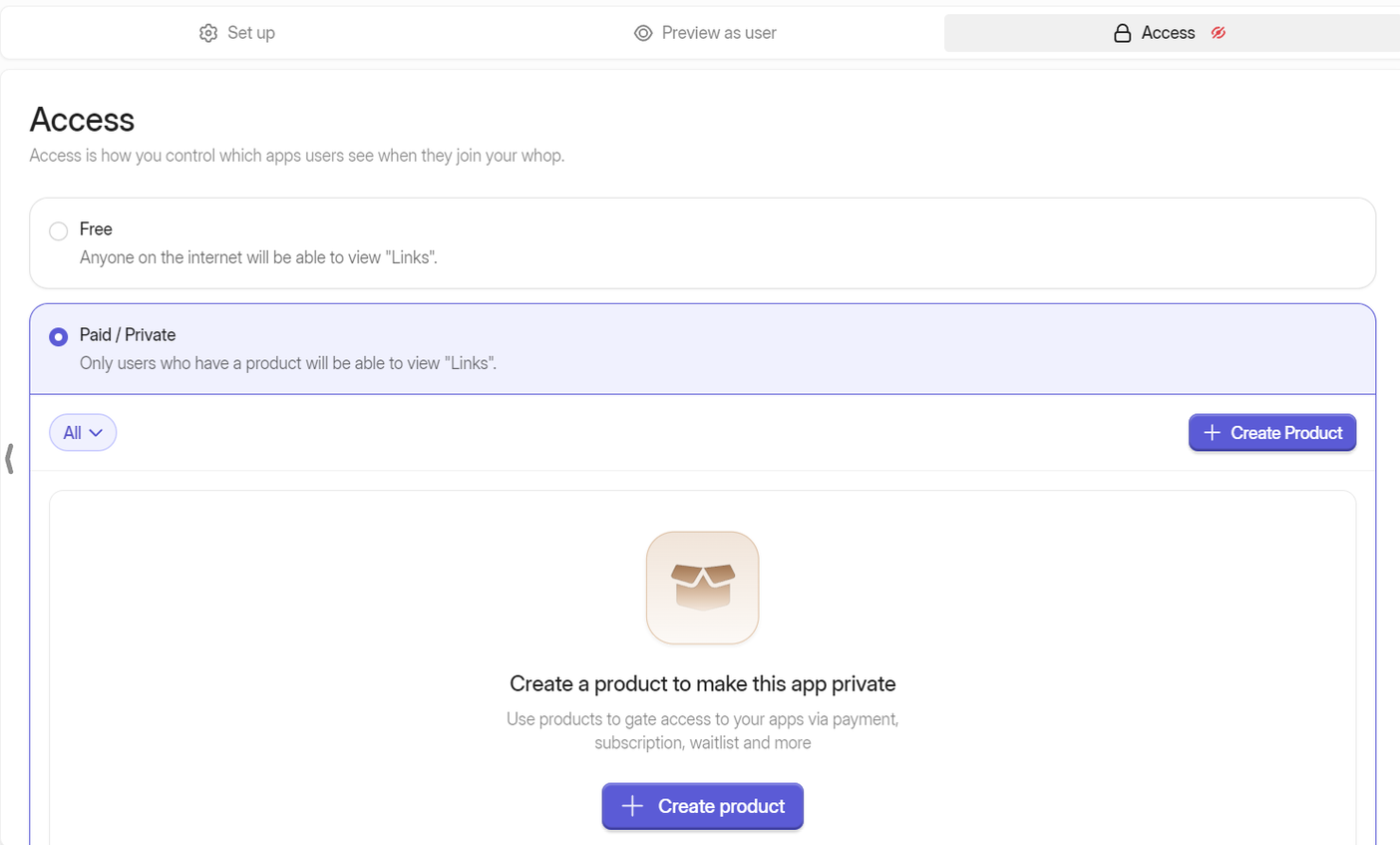Click the gear icon beside Set up
The width and height of the screenshot is (1400, 845).
tap(208, 32)
